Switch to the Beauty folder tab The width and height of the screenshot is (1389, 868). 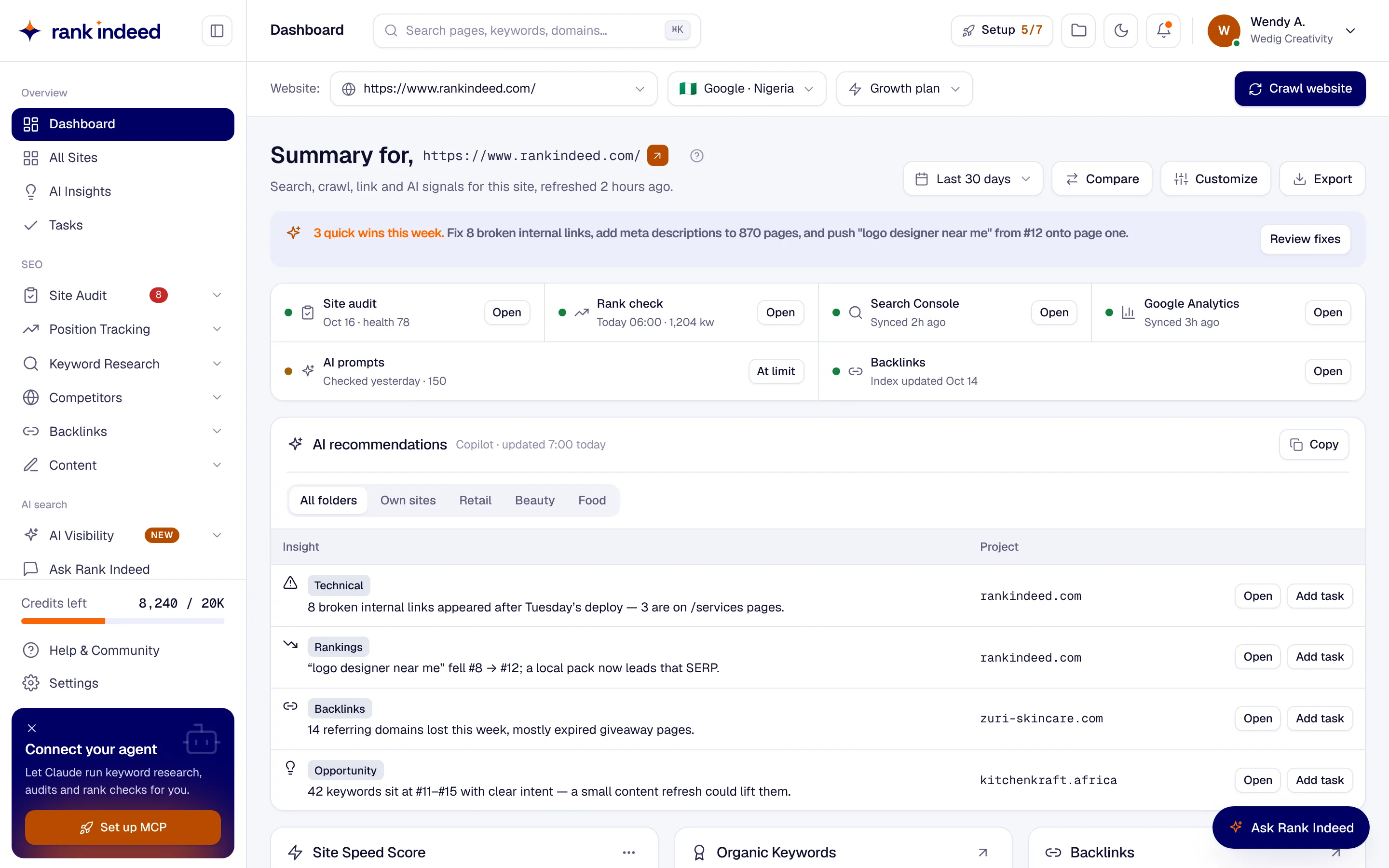click(x=535, y=500)
